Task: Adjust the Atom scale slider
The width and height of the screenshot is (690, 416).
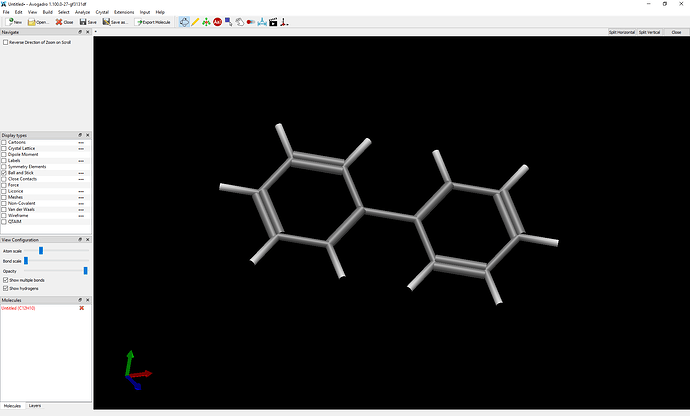Action: (x=57, y=250)
